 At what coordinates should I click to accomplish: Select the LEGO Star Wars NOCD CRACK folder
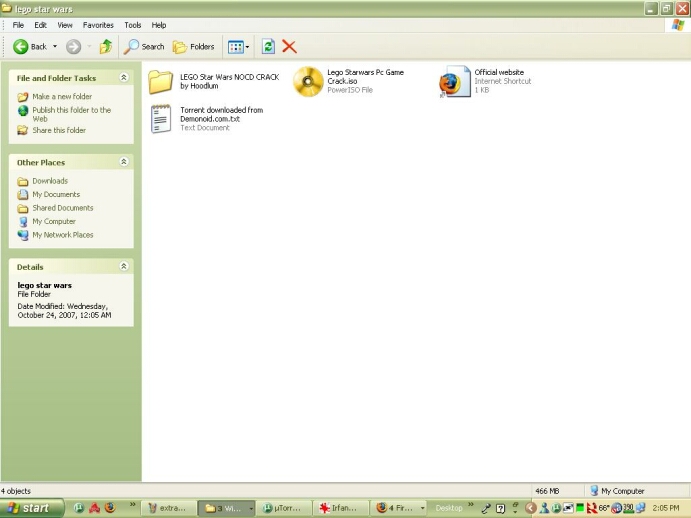161,81
